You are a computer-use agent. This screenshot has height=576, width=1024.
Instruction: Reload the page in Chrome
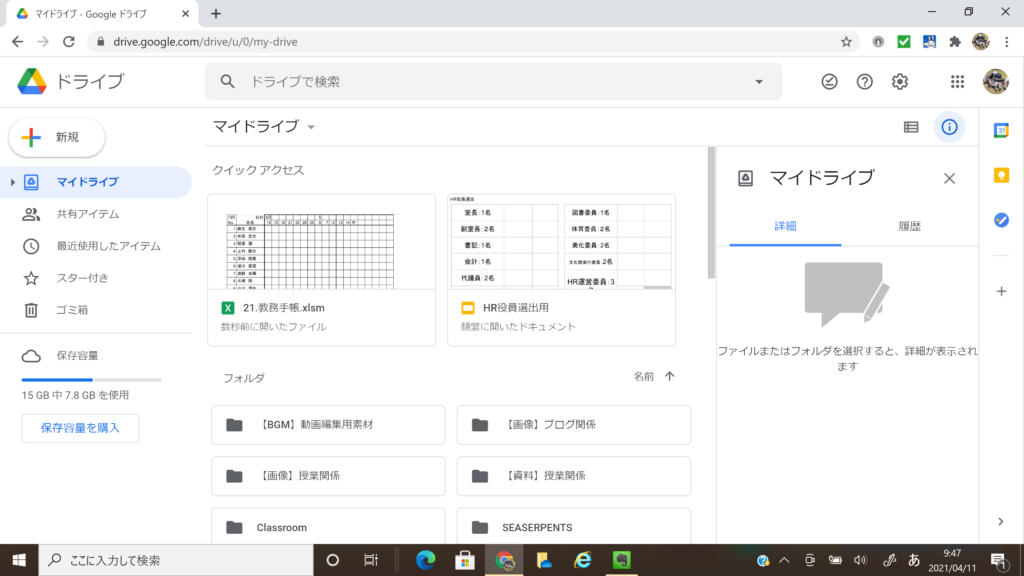point(69,42)
